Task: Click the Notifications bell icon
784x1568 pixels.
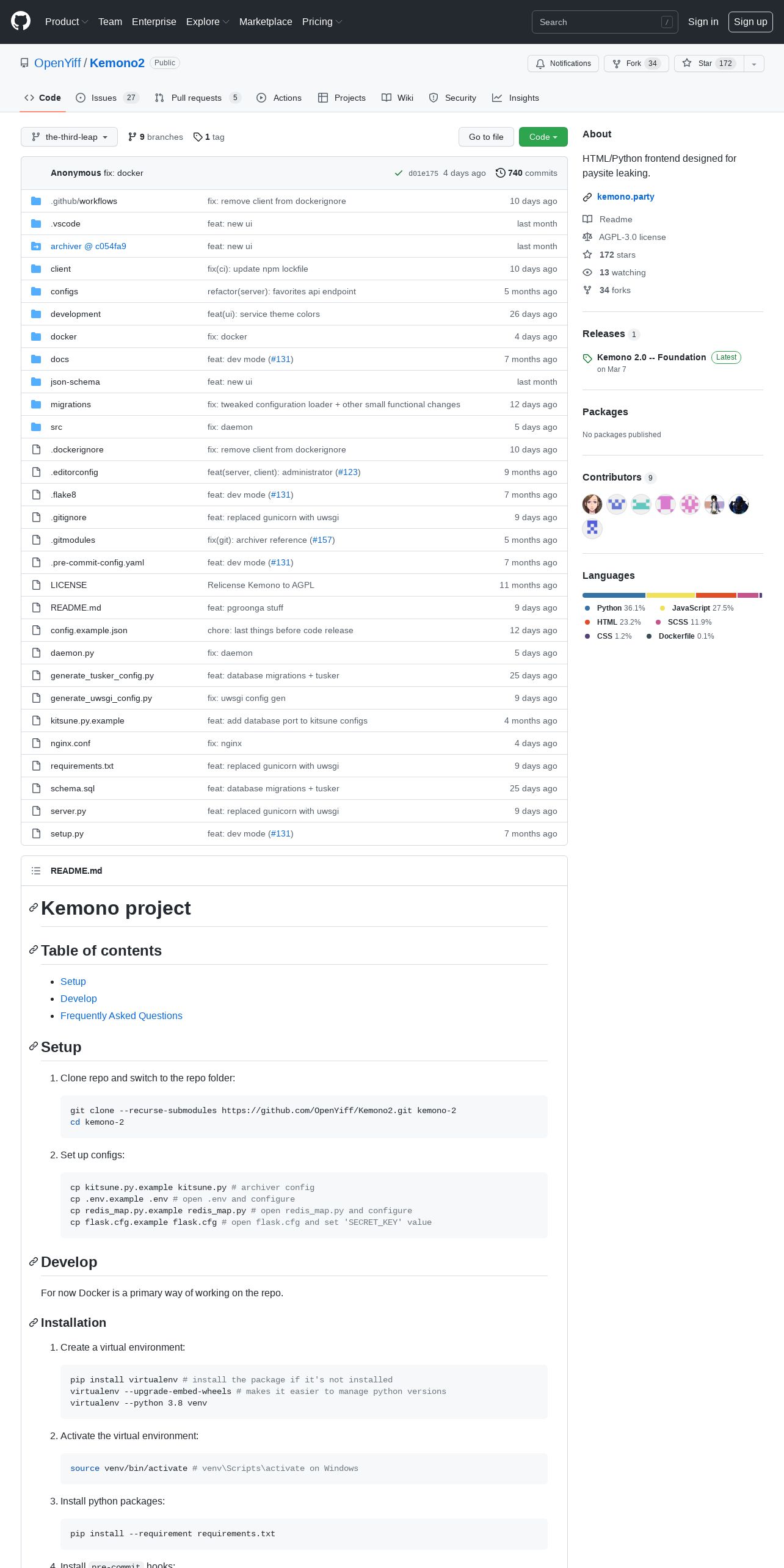Action: coord(540,64)
